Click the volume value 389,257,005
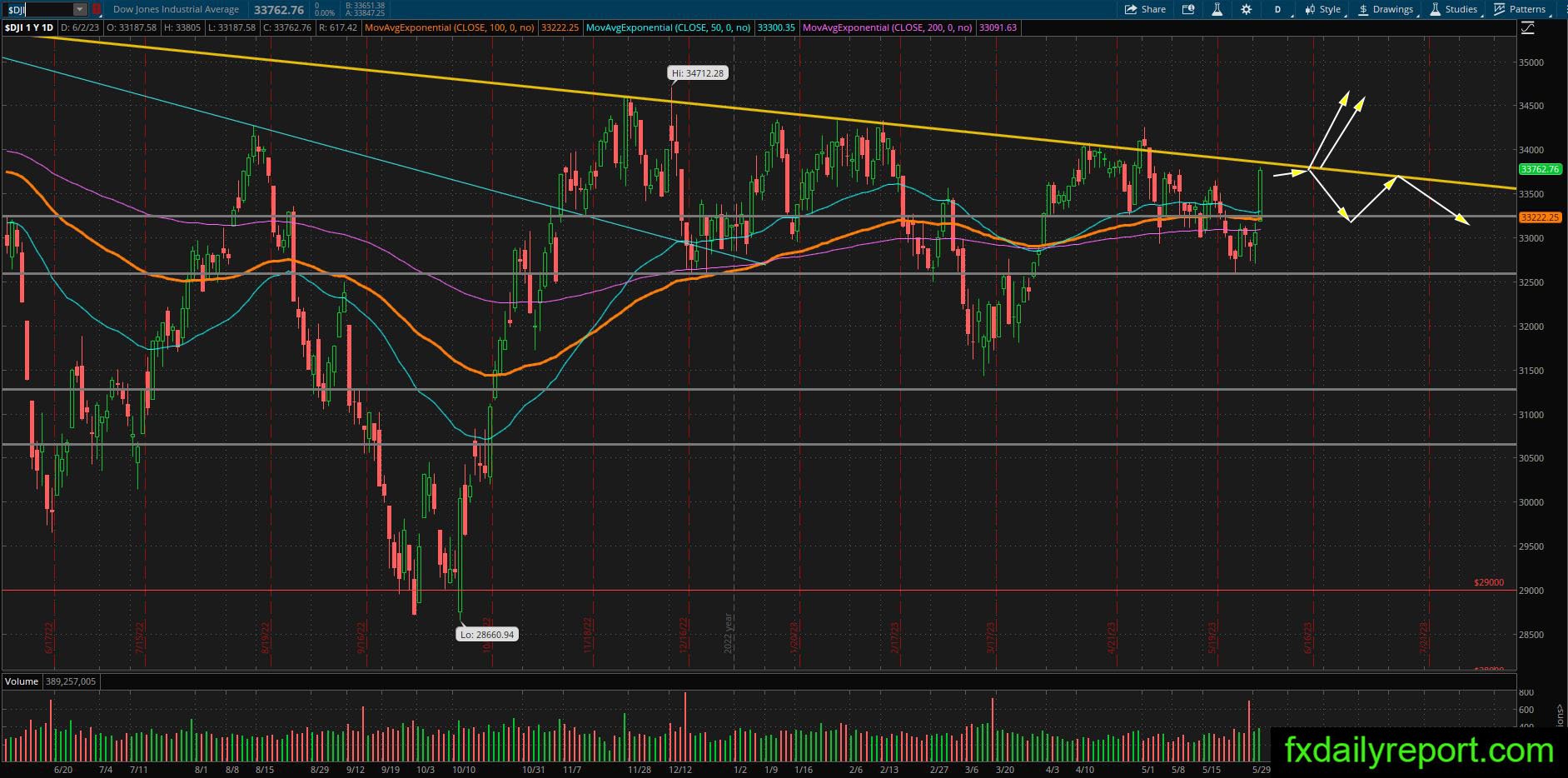Image resolution: width=1568 pixels, height=778 pixels. coord(70,681)
